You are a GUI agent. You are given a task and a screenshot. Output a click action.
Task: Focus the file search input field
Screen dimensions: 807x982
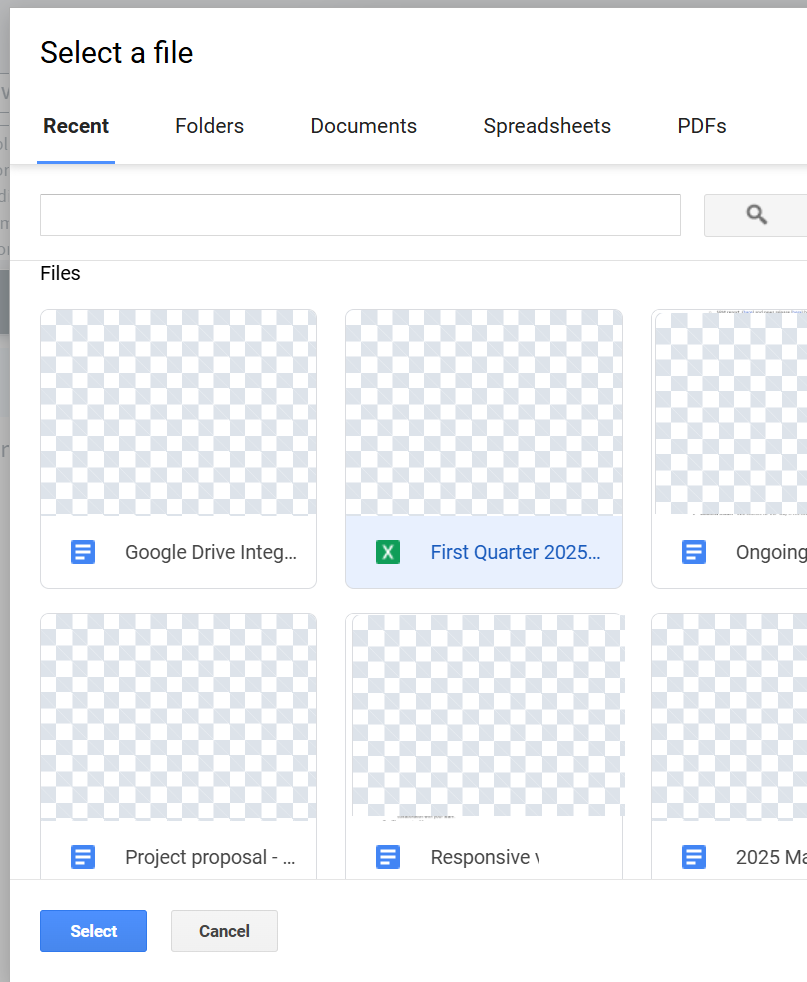click(360, 215)
